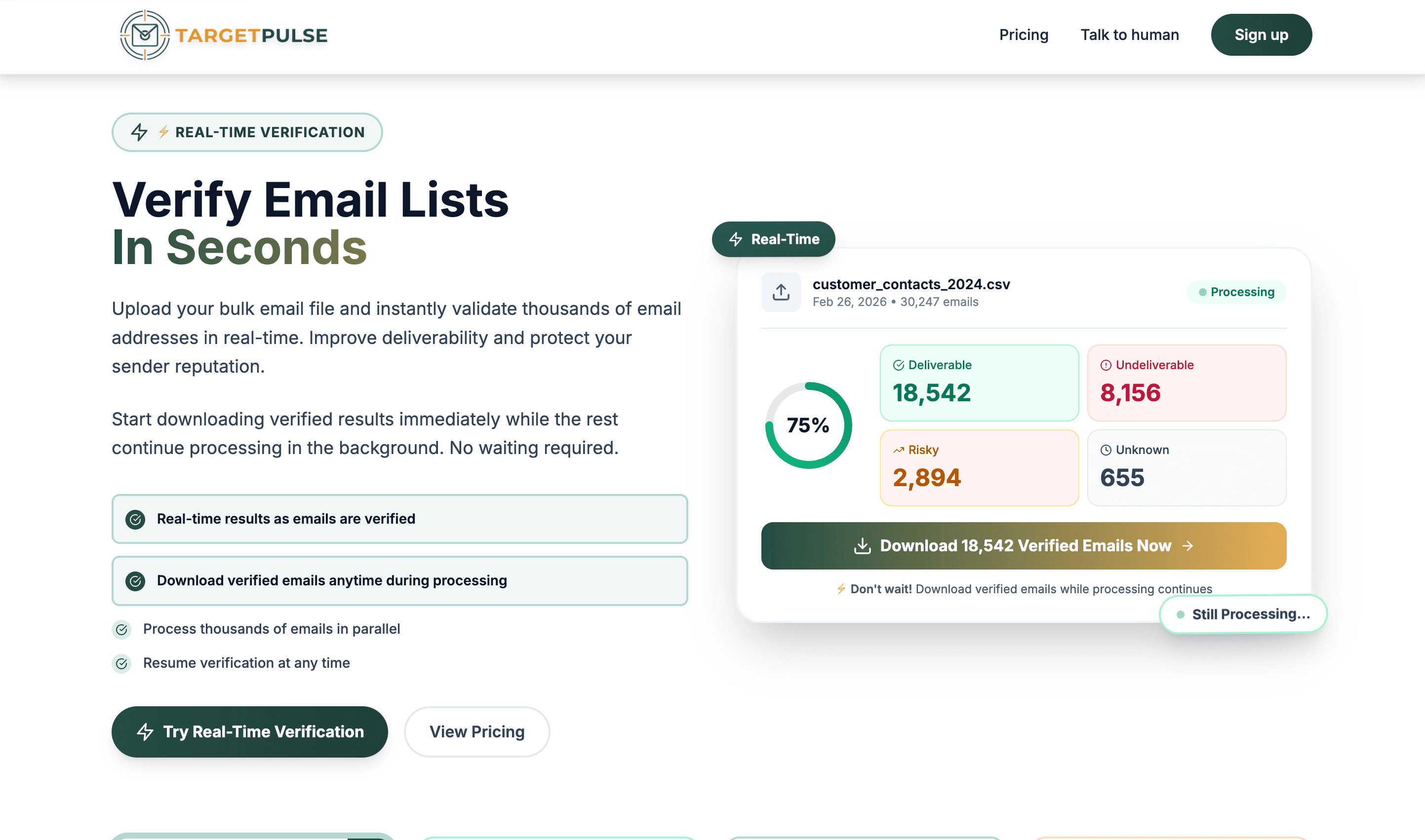Viewport: 1425px width, 840px height.
Task: Click the Still Processing status pill
Action: click(1243, 614)
